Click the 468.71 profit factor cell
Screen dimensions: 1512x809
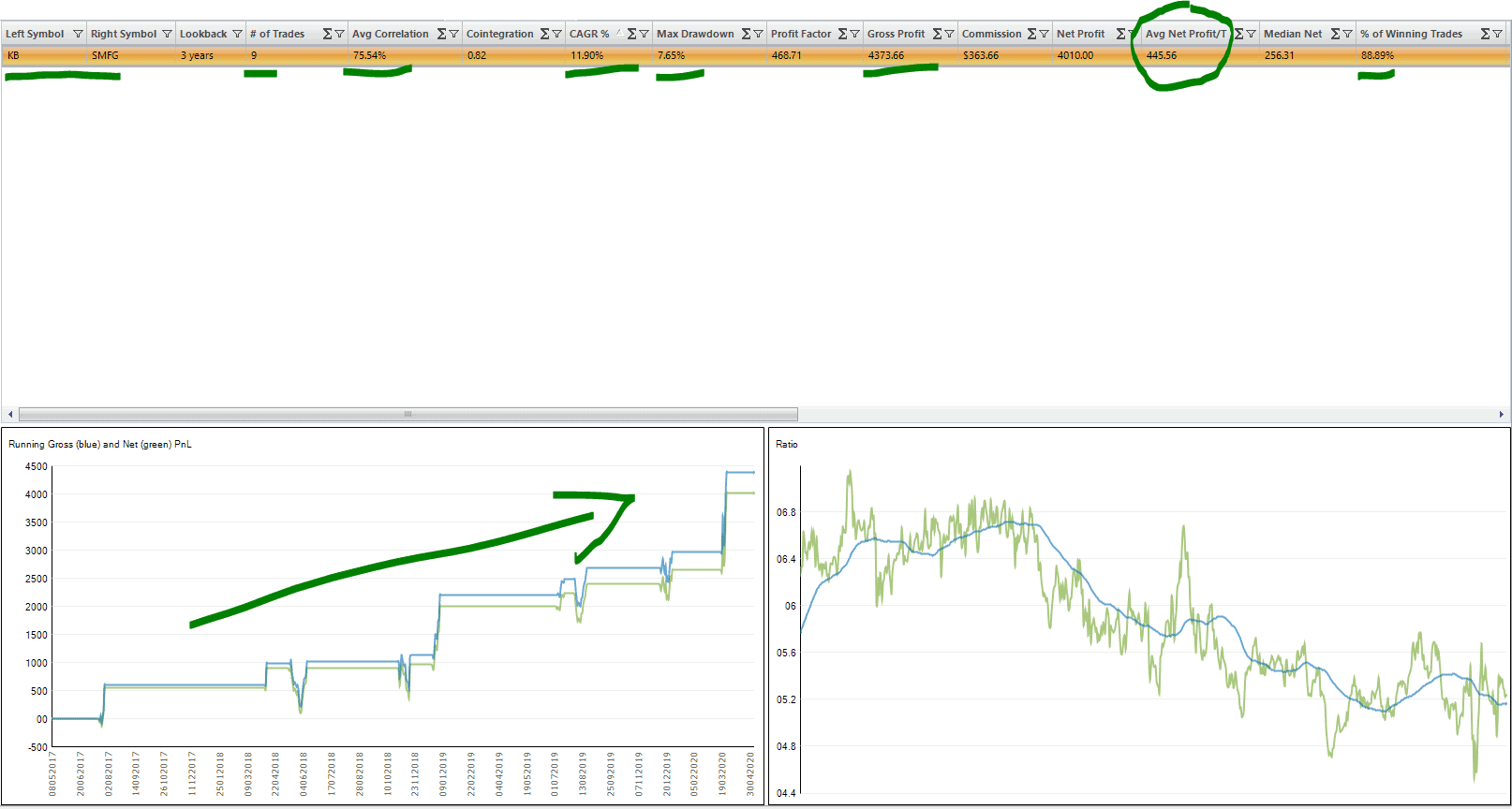tap(815, 55)
